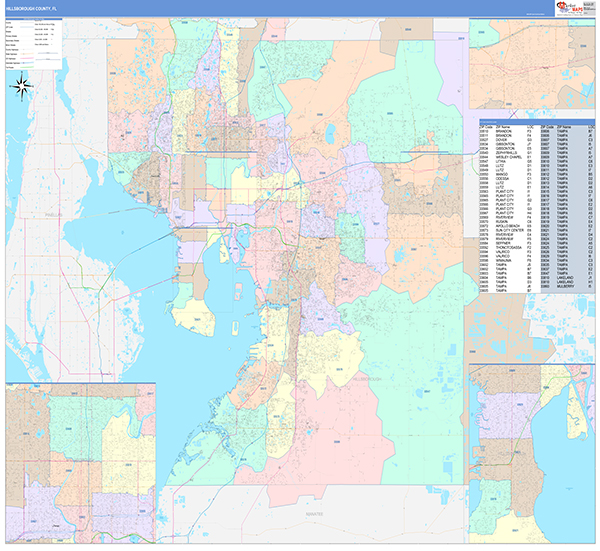This screenshot has width=600, height=551.
Task: Select the Apollo Beach index row
Action: tap(501, 225)
